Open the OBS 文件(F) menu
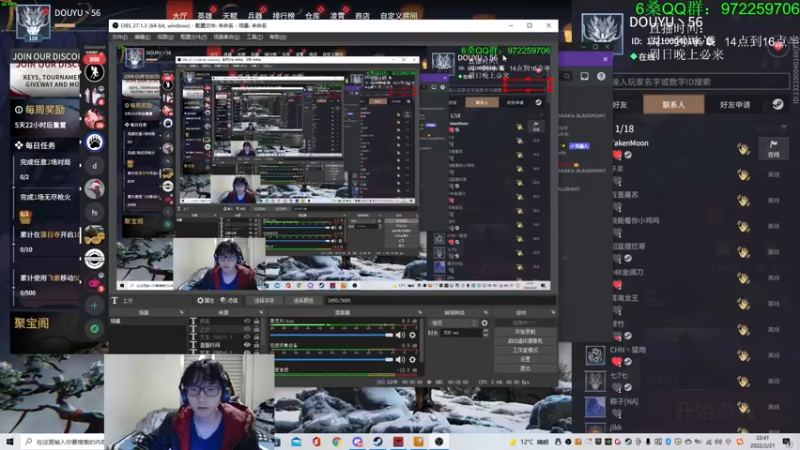Viewport: 800px width, 450px height. tap(119, 37)
